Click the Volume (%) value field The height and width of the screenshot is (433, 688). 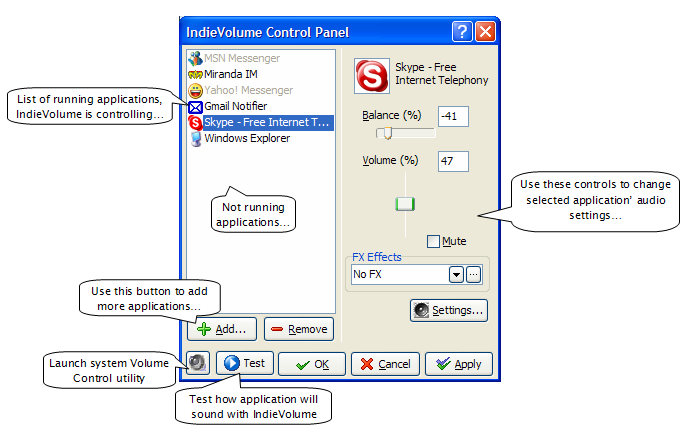point(453,161)
